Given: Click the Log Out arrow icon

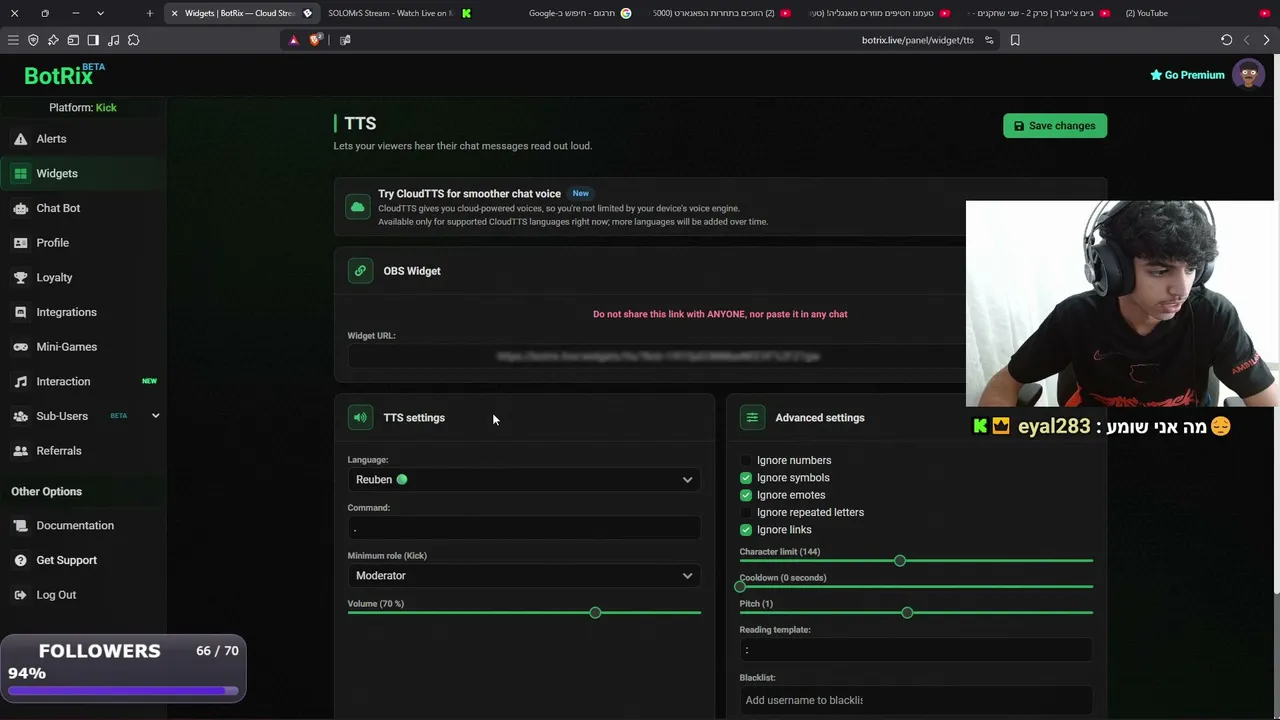Looking at the screenshot, I should 20,595.
